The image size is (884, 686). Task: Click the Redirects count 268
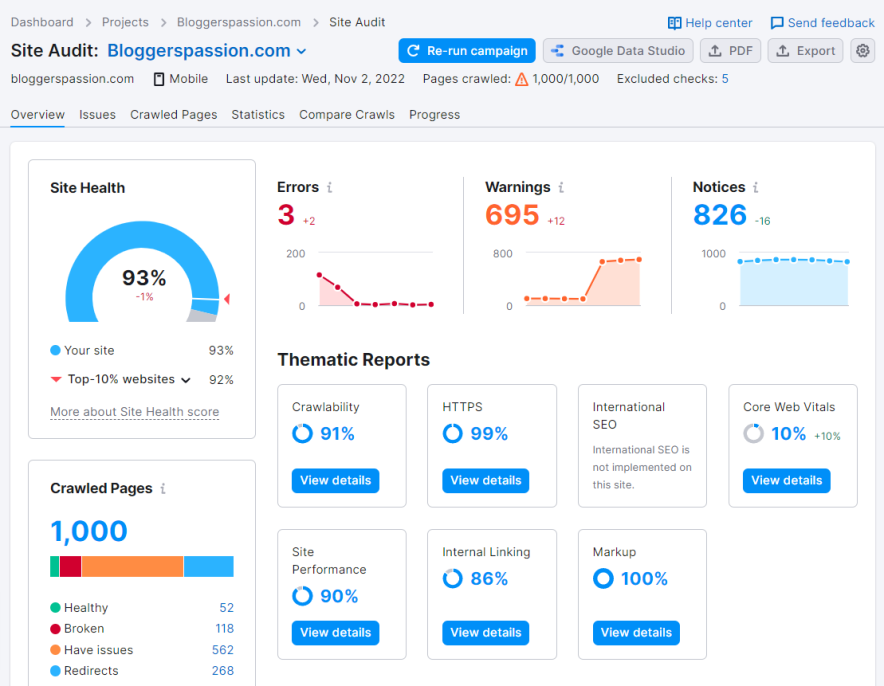coord(223,671)
